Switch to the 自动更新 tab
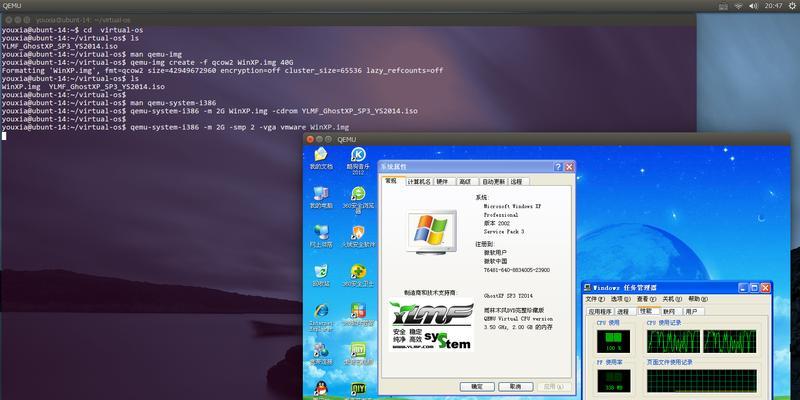This screenshot has width=800, height=400. [x=493, y=182]
